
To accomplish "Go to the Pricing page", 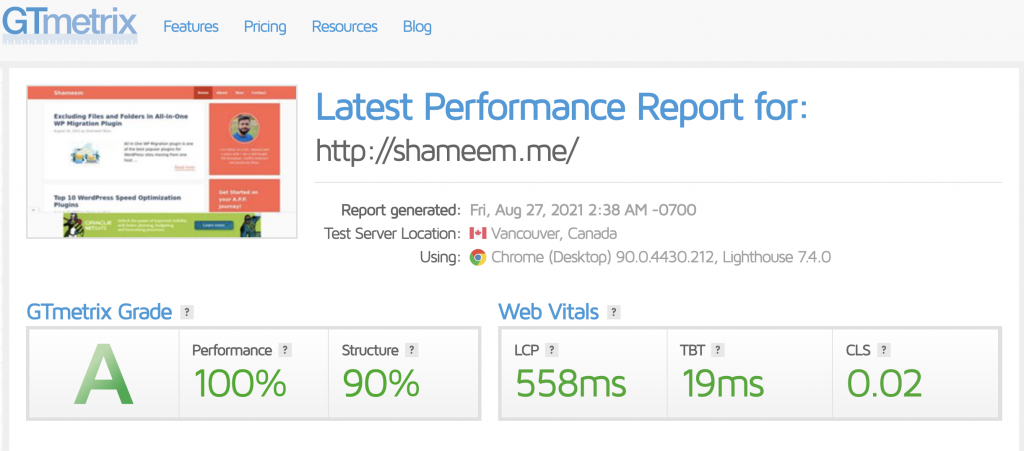I will click(265, 27).
